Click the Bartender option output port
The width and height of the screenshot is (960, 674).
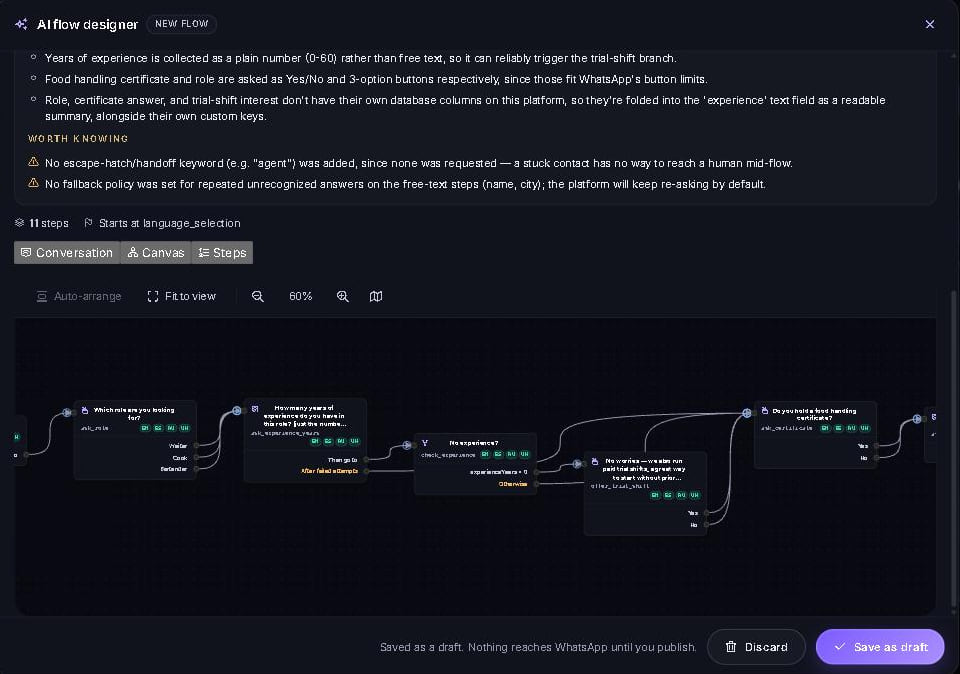click(196, 469)
